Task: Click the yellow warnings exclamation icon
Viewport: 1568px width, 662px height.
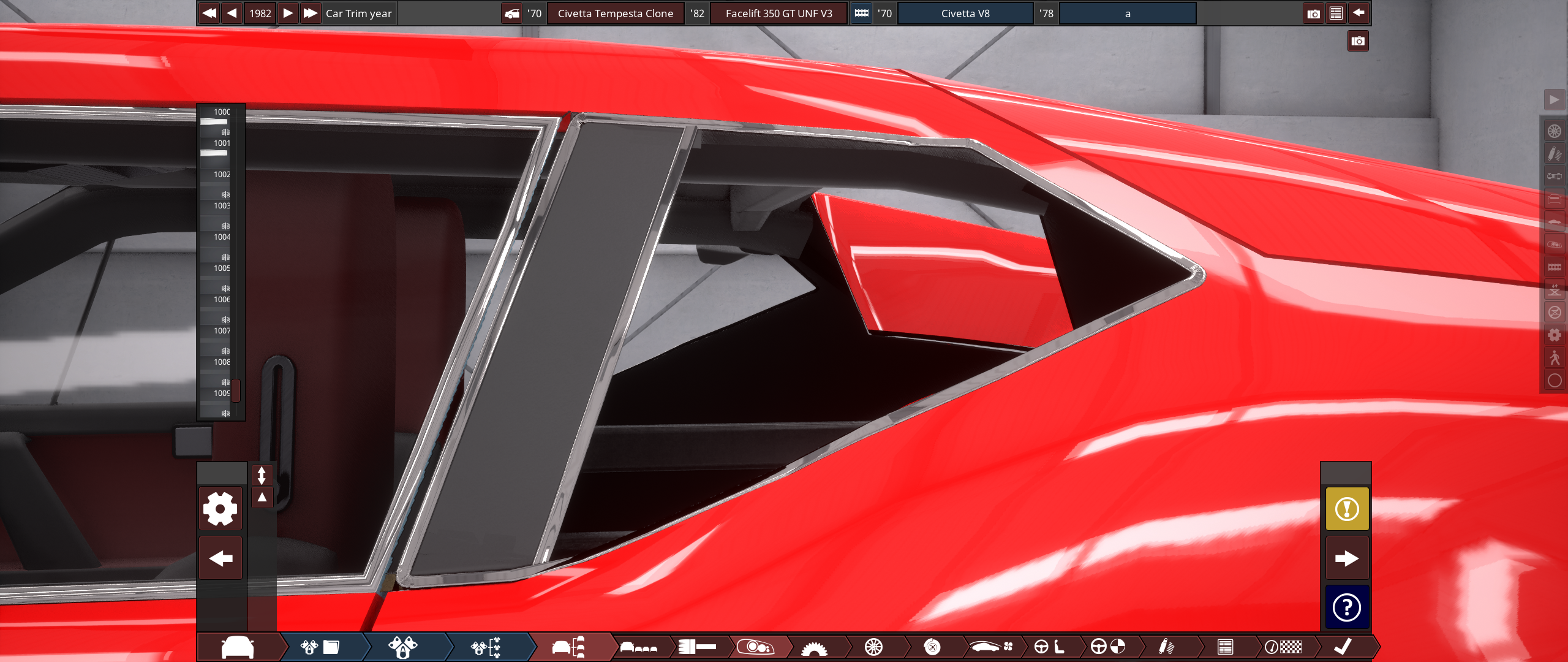Action: [x=1347, y=509]
